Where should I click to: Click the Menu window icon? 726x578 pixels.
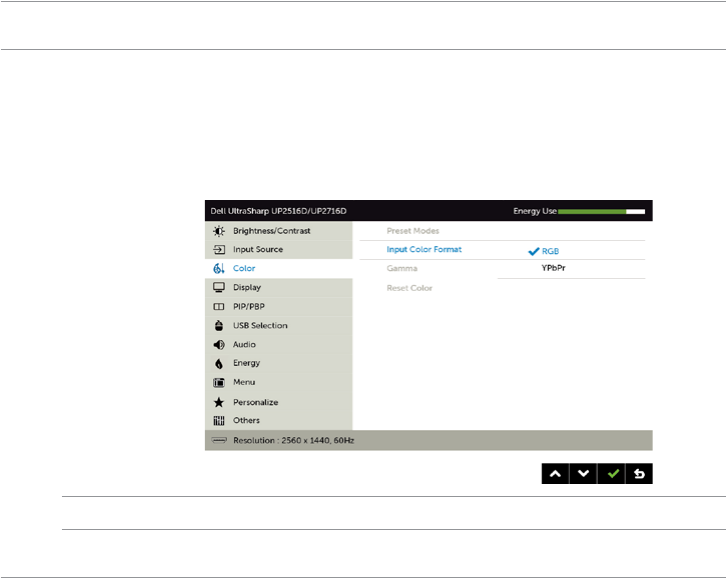pos(219,383)
